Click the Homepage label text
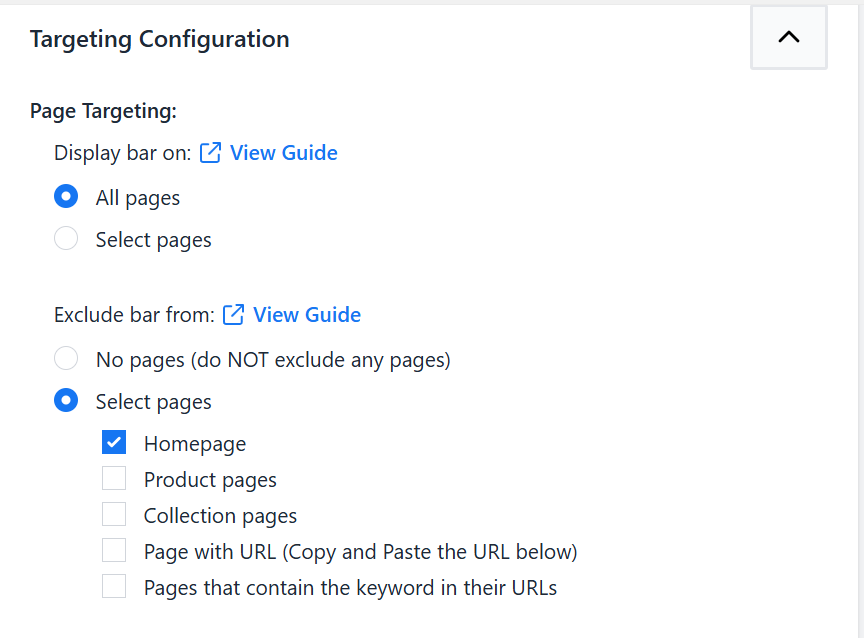Image resolution: width=864 pixels, height=638 pixels. [195, 444]
